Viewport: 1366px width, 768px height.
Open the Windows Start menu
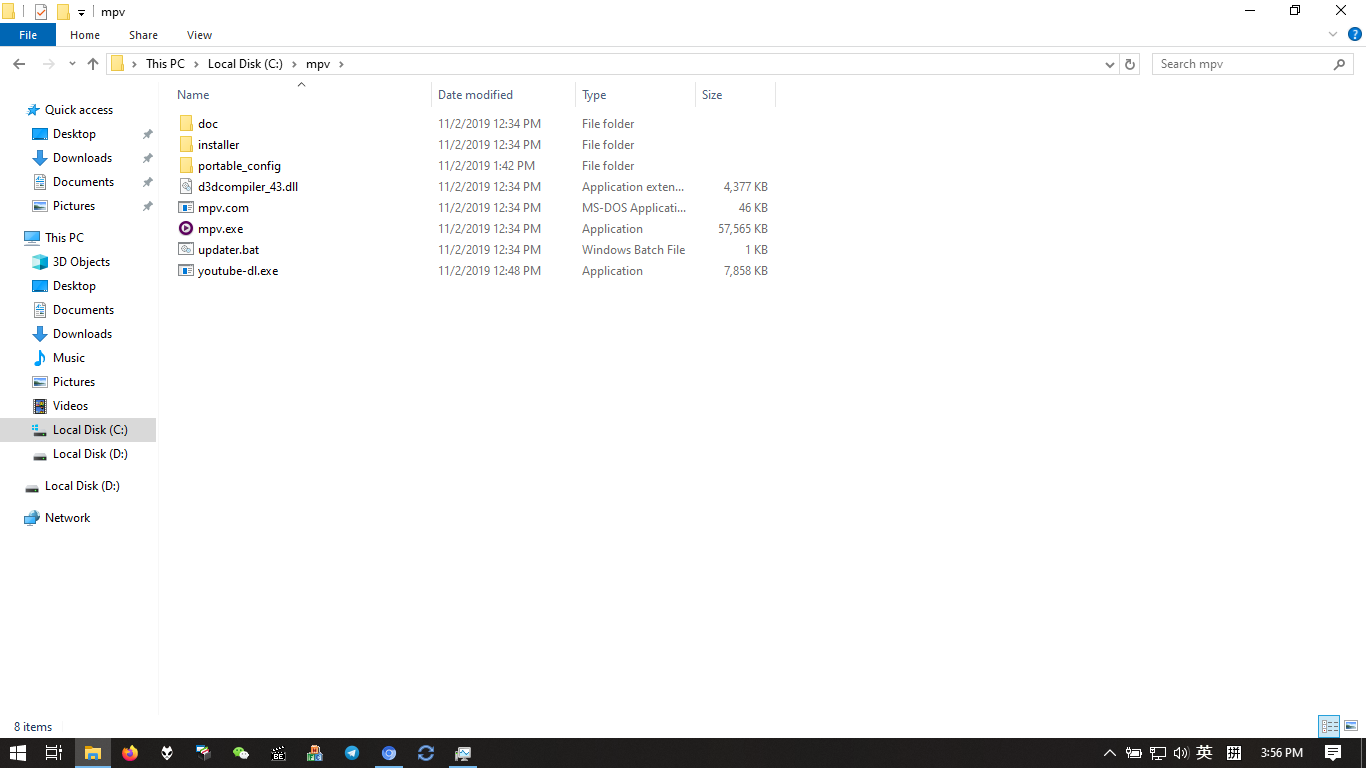pyautogui.click(x=18, y=753)
